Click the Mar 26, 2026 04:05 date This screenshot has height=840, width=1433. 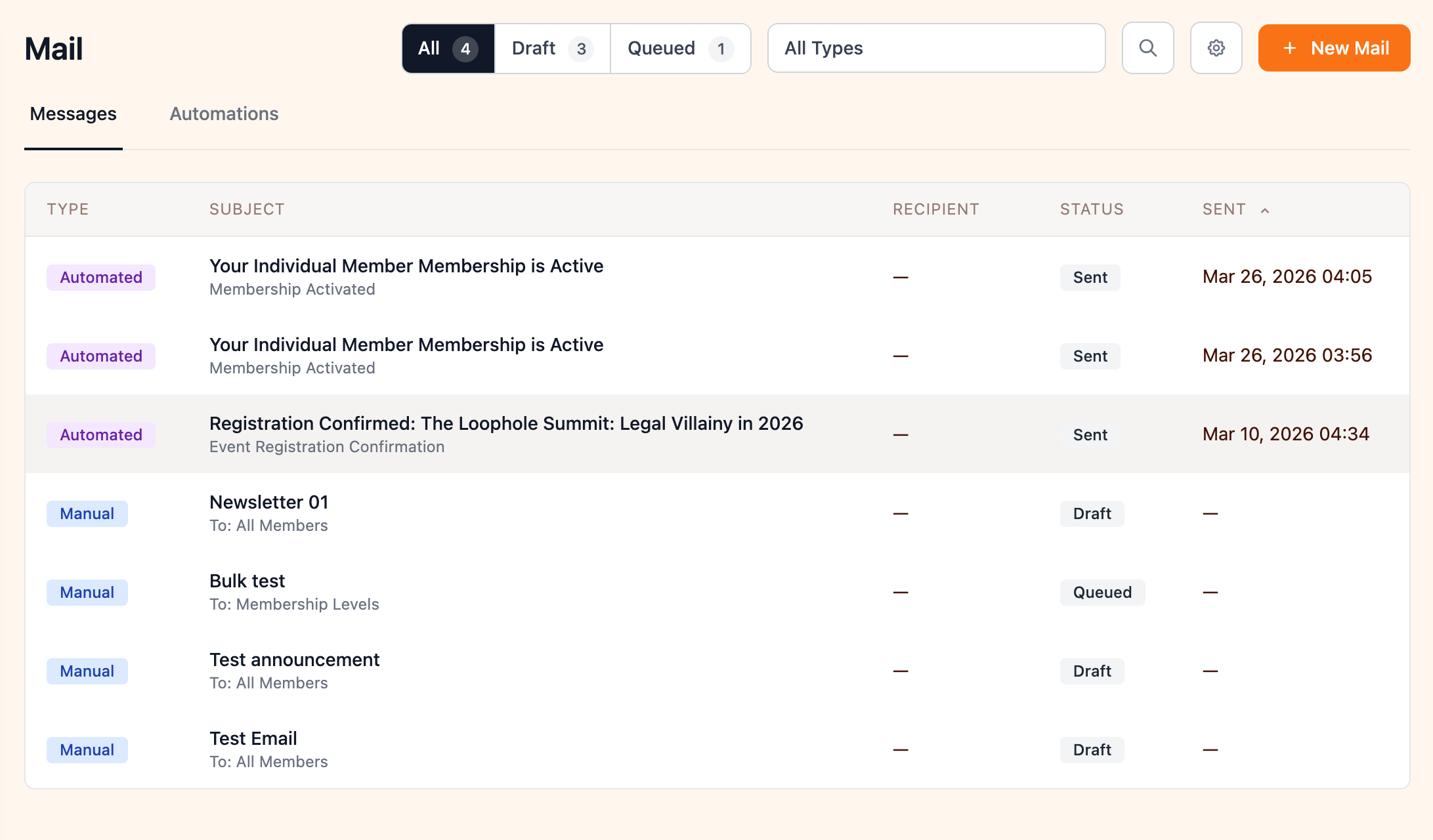1287,276
